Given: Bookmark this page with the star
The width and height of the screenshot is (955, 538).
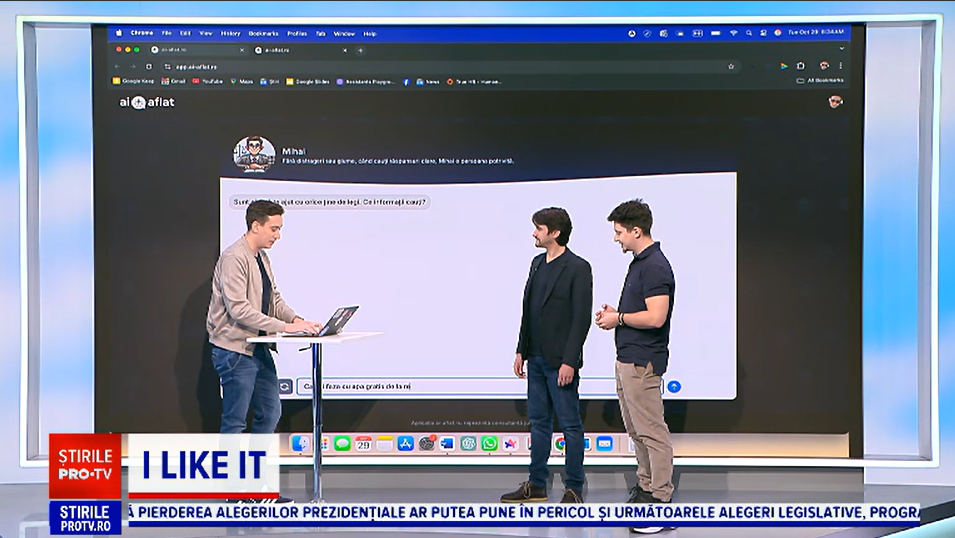Looking at the screenshot, I should (731, 66).
